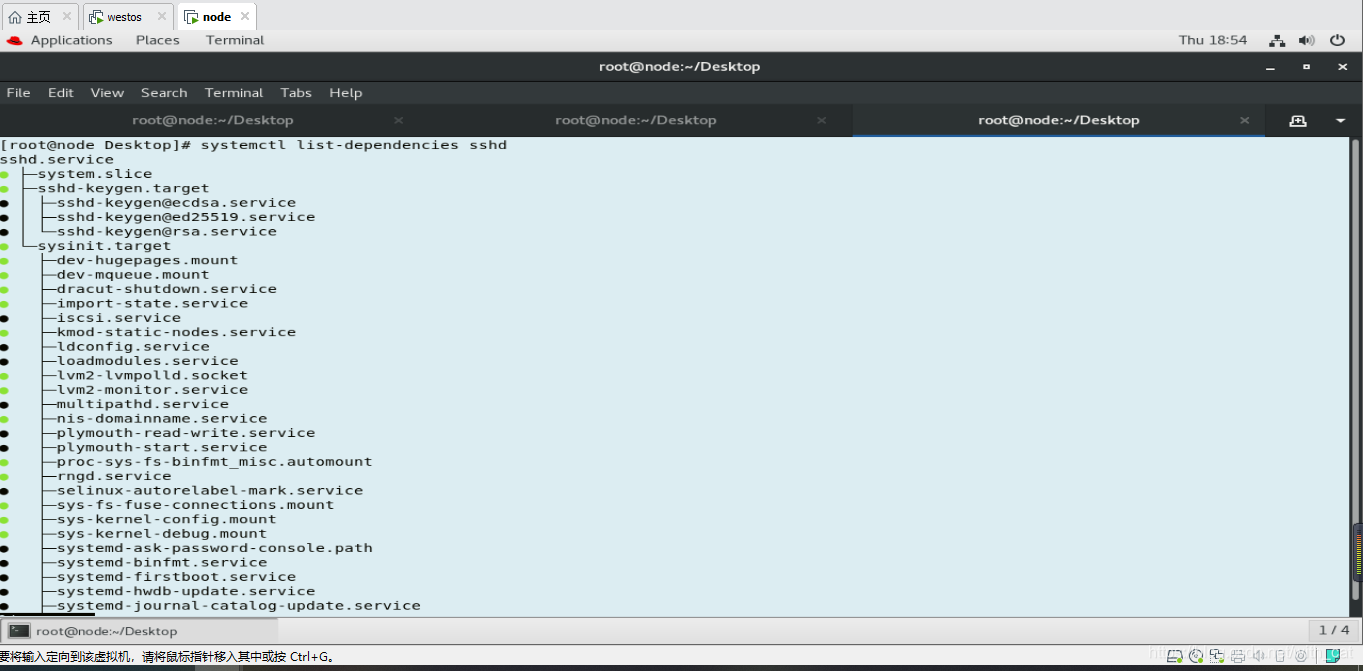Image resolution: width=1363 pixels, height=671 pixels.
Task: Click lvm2-lvmpolld.socket entry
Action: [153, 376]
